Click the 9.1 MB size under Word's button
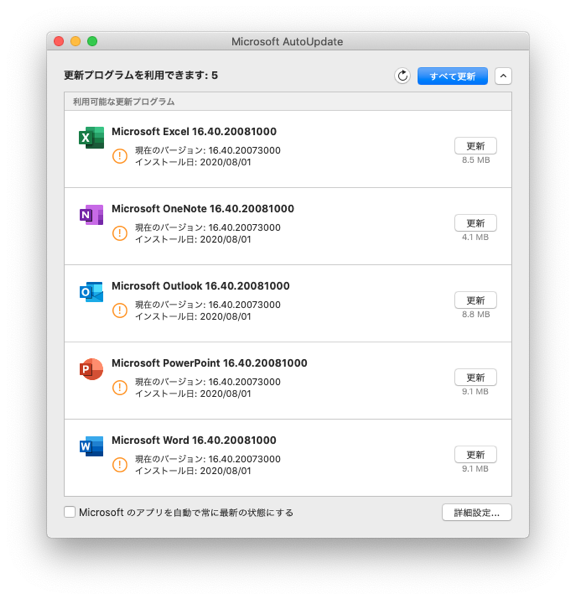This screenshot has height=600, width=576. point(475,469)
